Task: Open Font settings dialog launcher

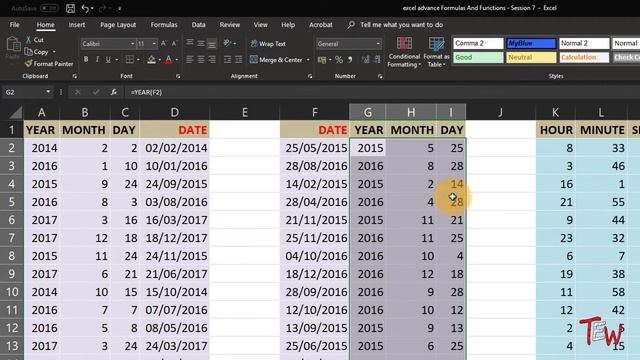Action: pos(178,76)
